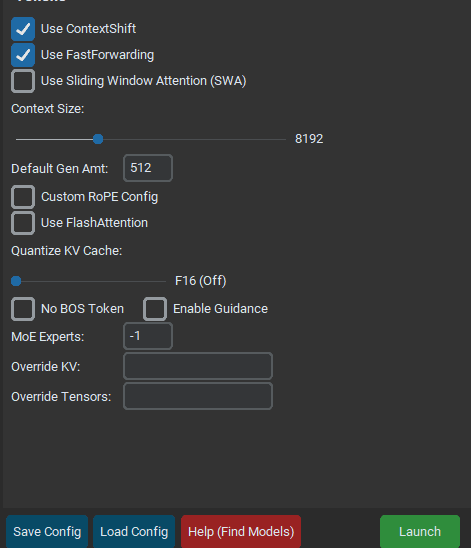Tick the Custom RoPE Config checkbox
Image resolution: width=471 pixels, height=548 pixels.
(x=23, y=197)
